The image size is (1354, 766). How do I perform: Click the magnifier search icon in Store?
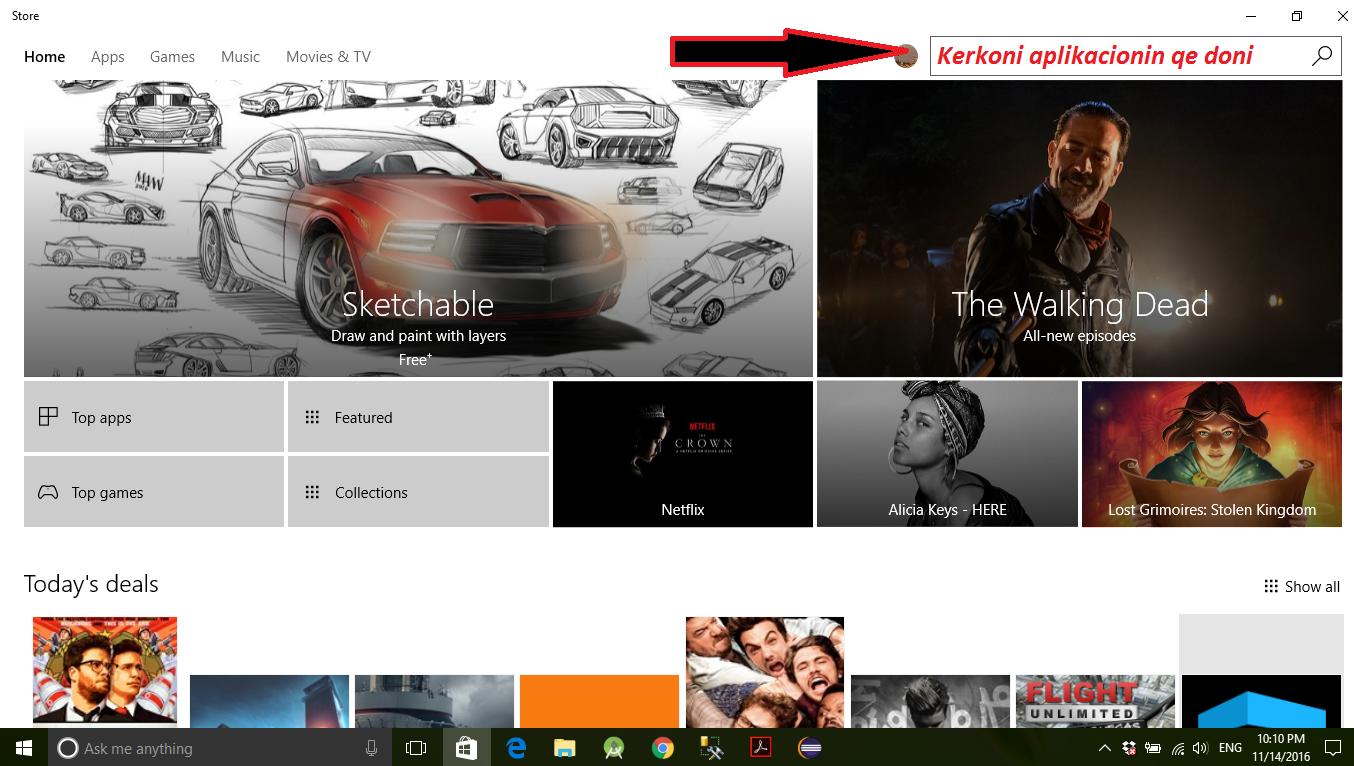(1322, 56)
